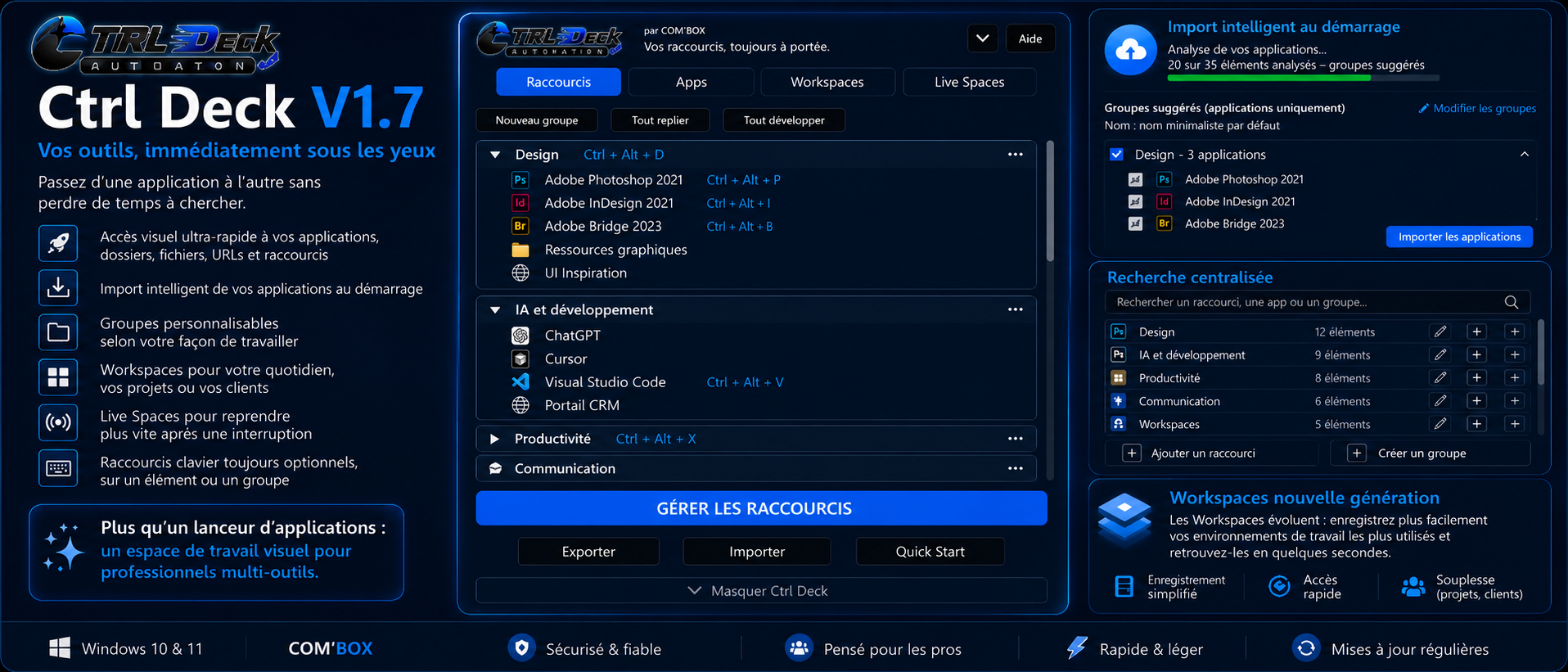This screenshot has height=672, width=1568.
Task: Click Tout développer
Action: [x=784, y=120]
